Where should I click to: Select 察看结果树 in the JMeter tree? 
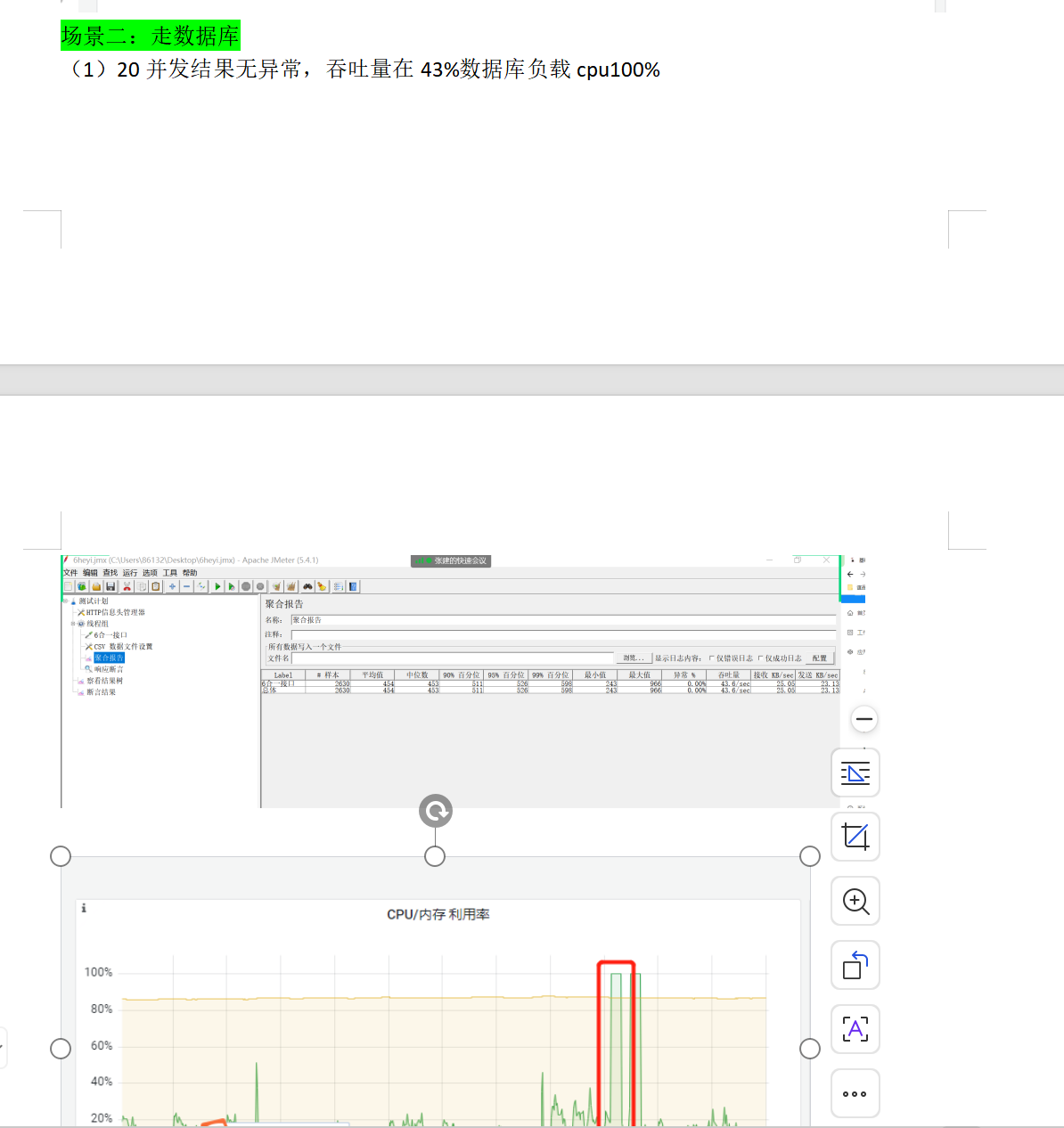tap(105, 681)
